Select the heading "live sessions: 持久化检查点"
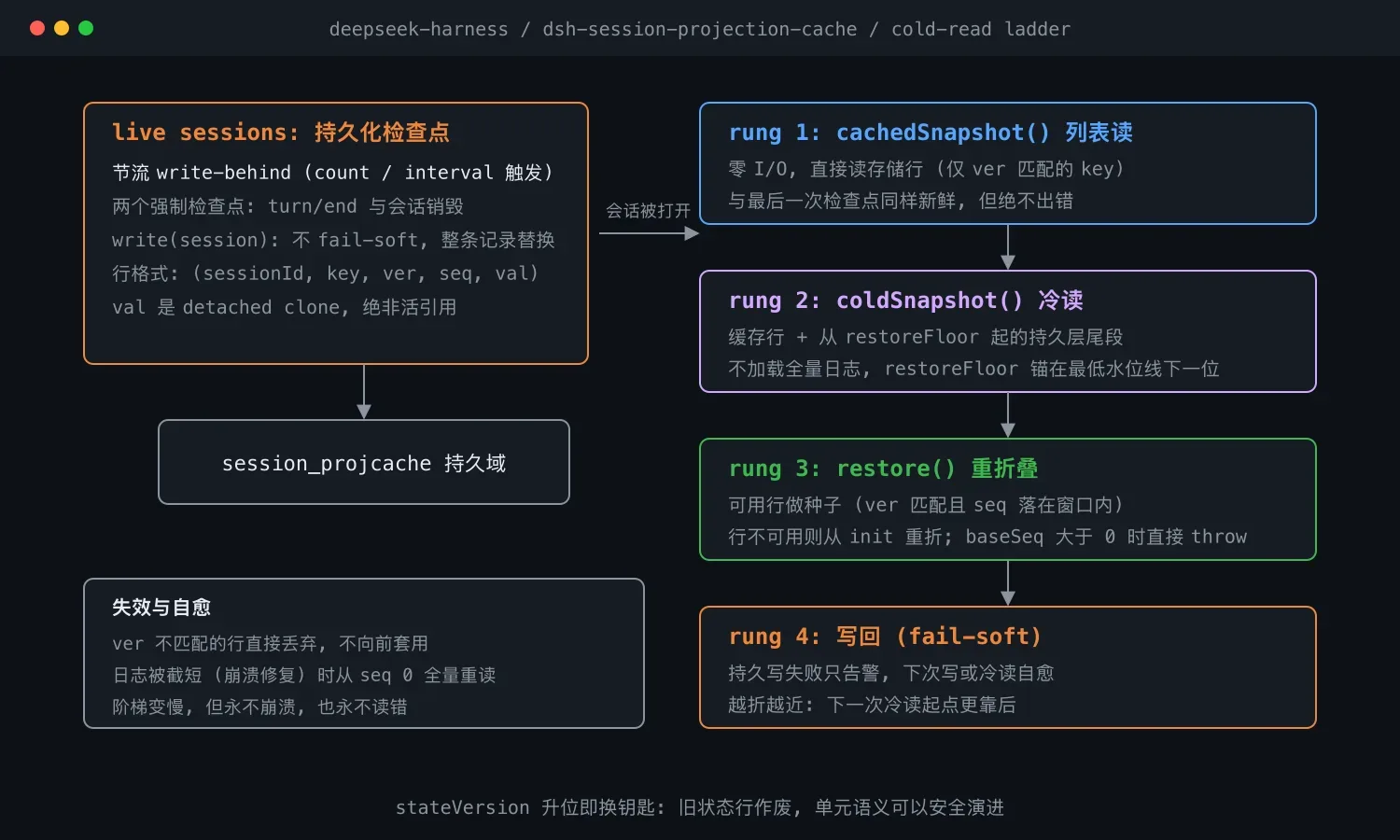This screenshot has height=840, width=1400. point(281,133)
